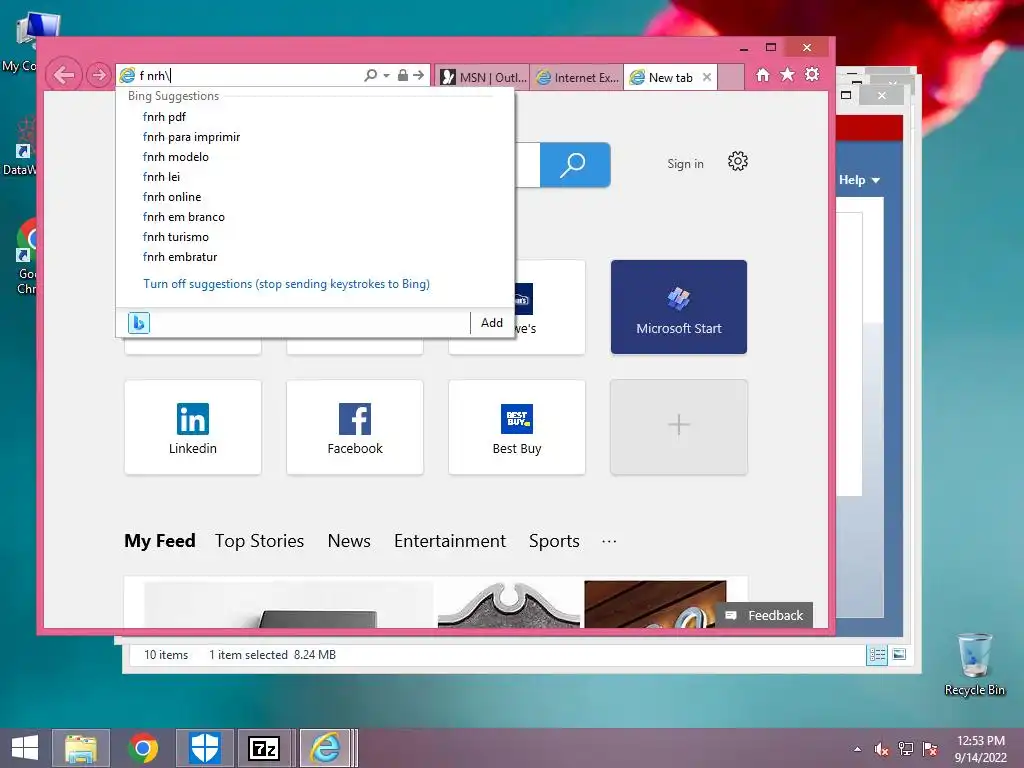Open the Favorites star icon
The width and height of the screenshot is (1024, 768).
[x=788, y=74]
